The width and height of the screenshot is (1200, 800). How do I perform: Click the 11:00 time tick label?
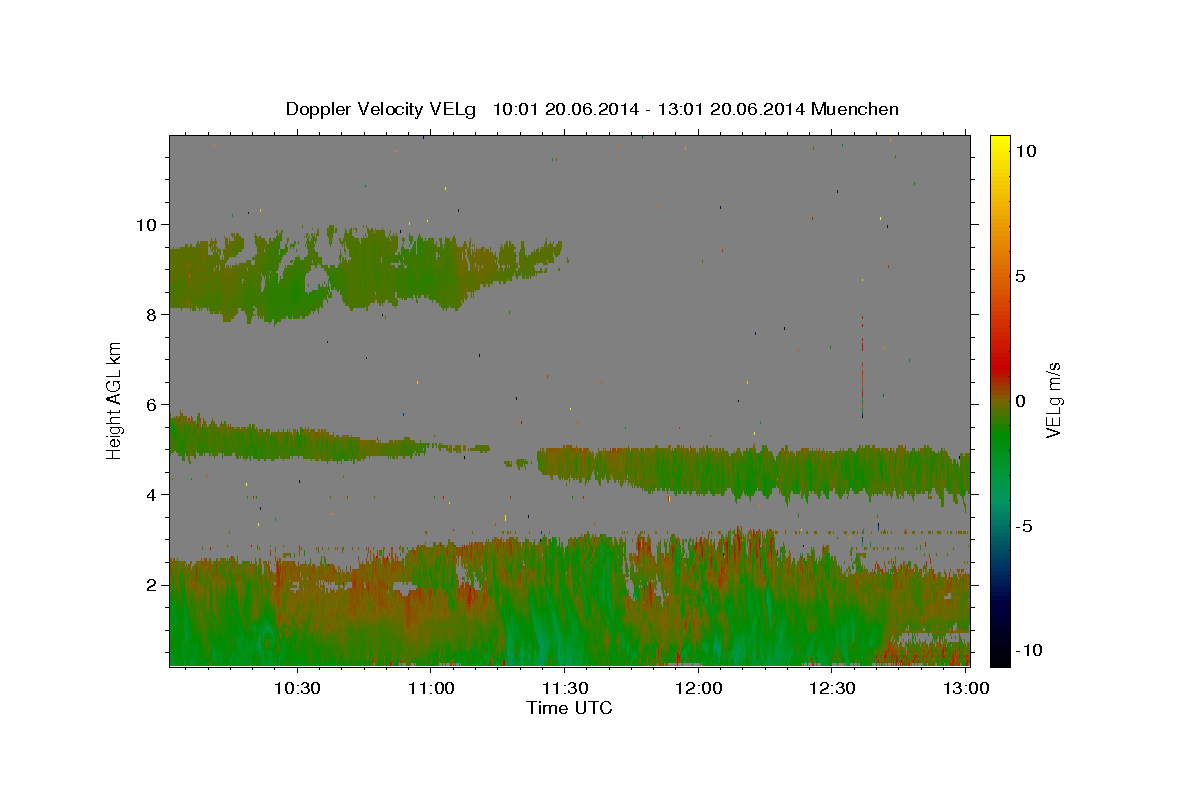431,688
